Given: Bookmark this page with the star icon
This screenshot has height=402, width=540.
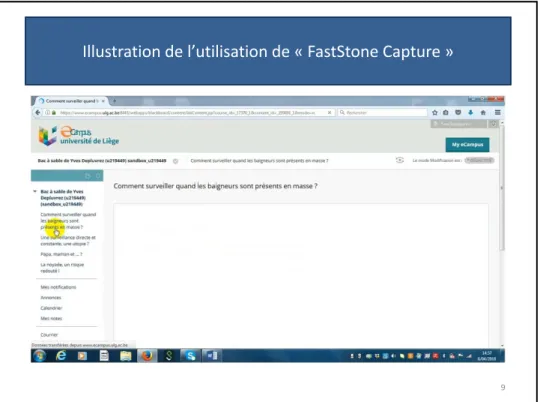Looking at the screenshot, I should click(x=435, y=113).
